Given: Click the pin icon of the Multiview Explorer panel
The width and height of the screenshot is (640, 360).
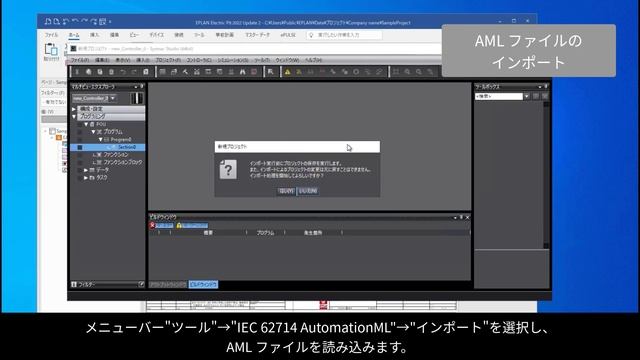Looking at the screenshot, I should coord(142,87).
